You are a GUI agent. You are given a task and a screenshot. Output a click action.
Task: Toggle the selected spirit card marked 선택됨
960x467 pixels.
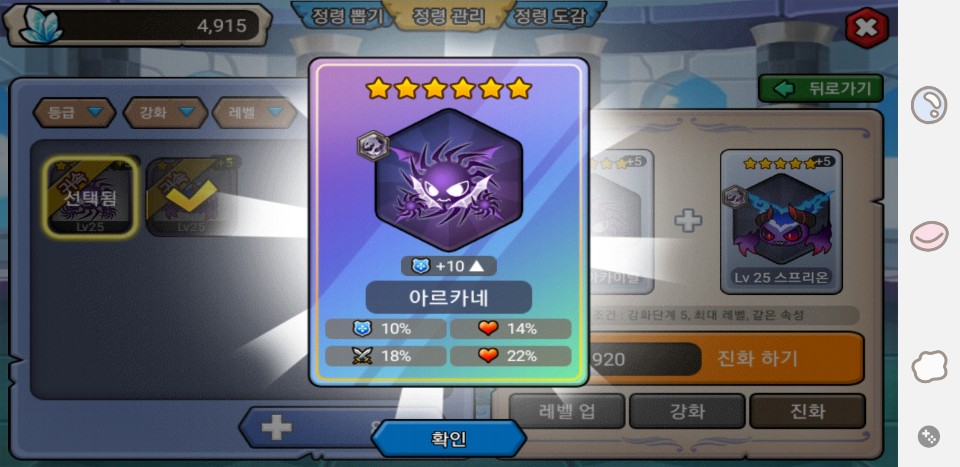[91, 197]
